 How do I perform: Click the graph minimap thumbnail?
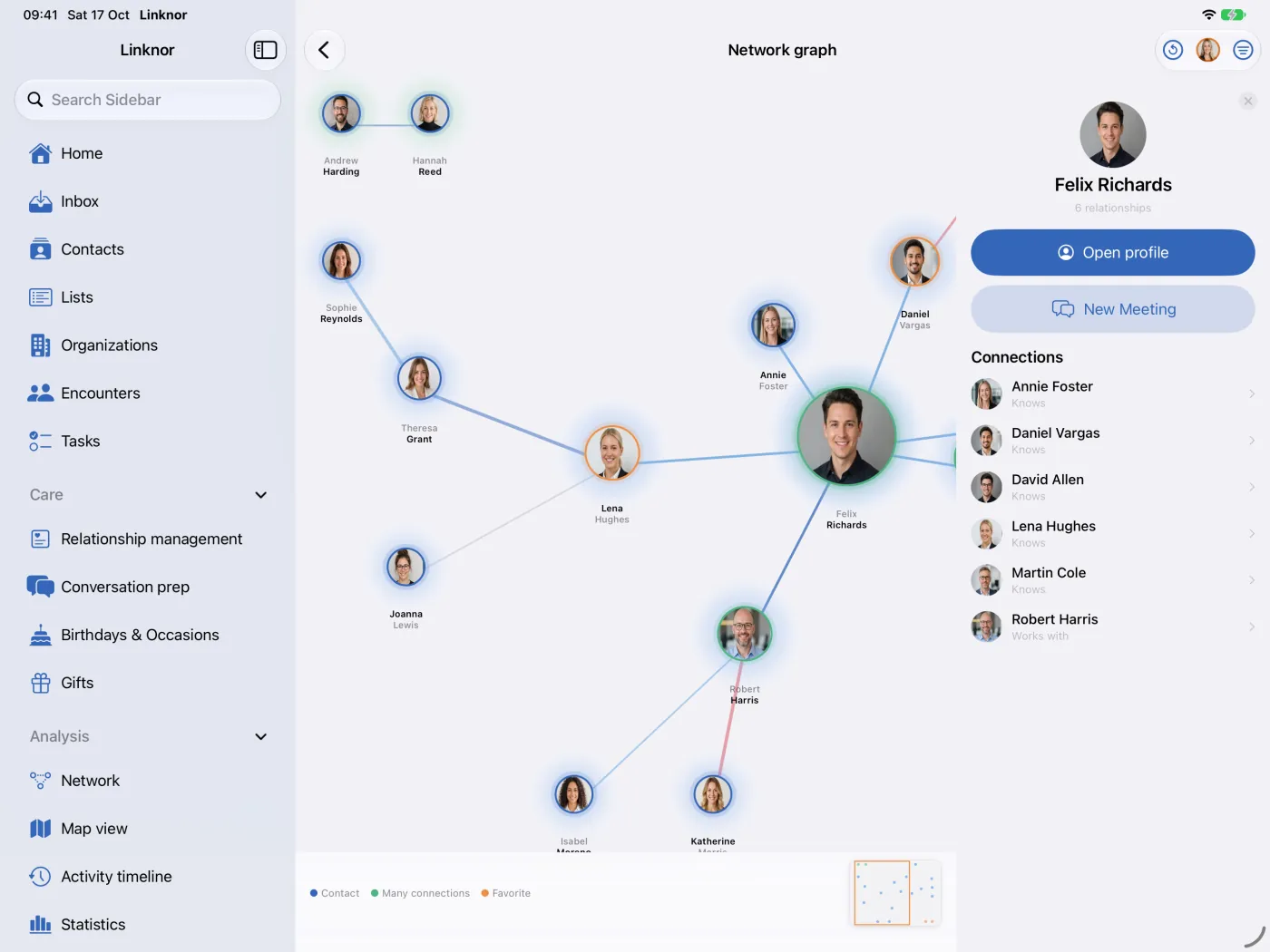click(896, 893)
